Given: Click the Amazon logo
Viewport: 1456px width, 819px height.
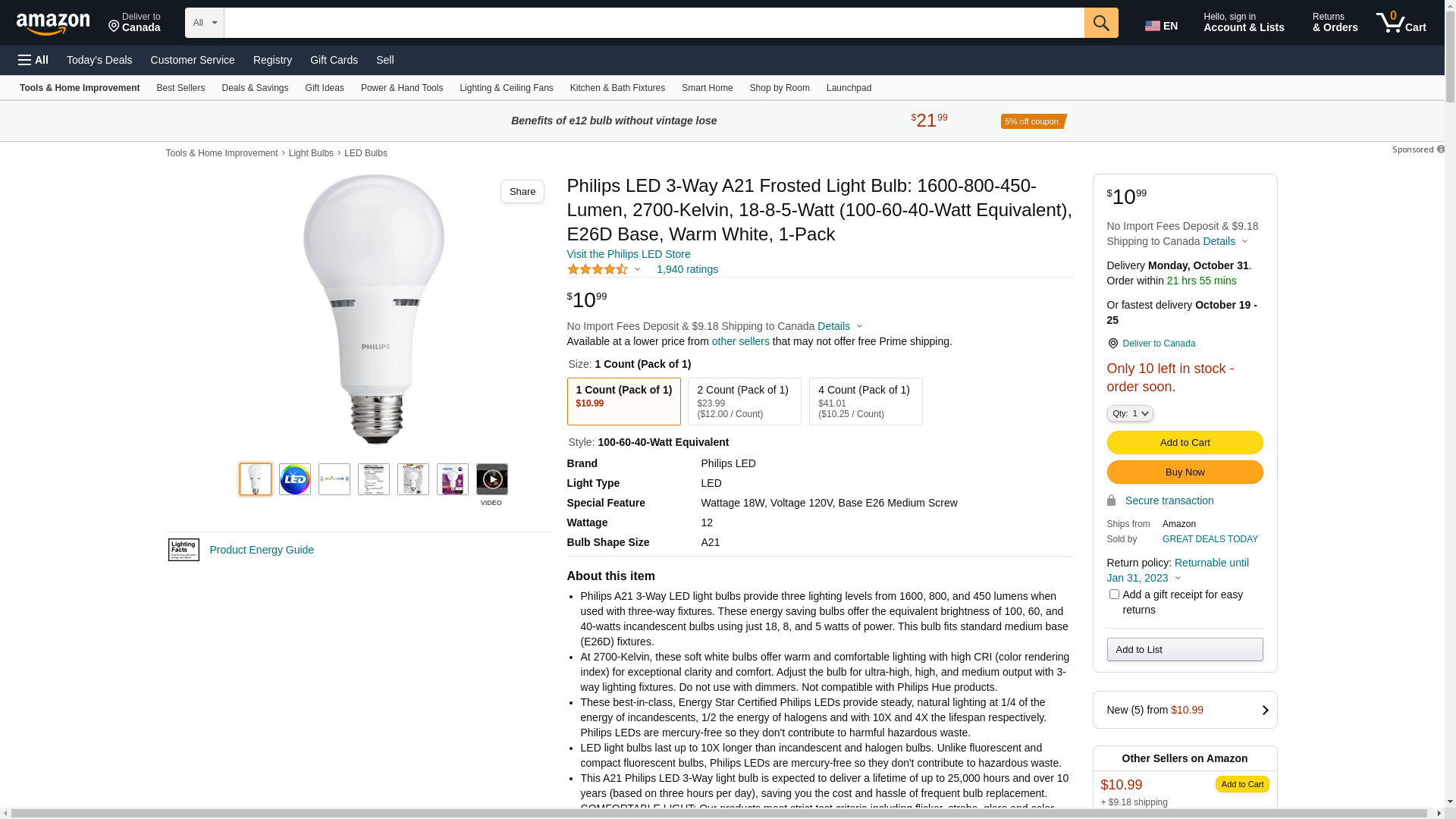Looking at the screenshot, I should point(53,24).
